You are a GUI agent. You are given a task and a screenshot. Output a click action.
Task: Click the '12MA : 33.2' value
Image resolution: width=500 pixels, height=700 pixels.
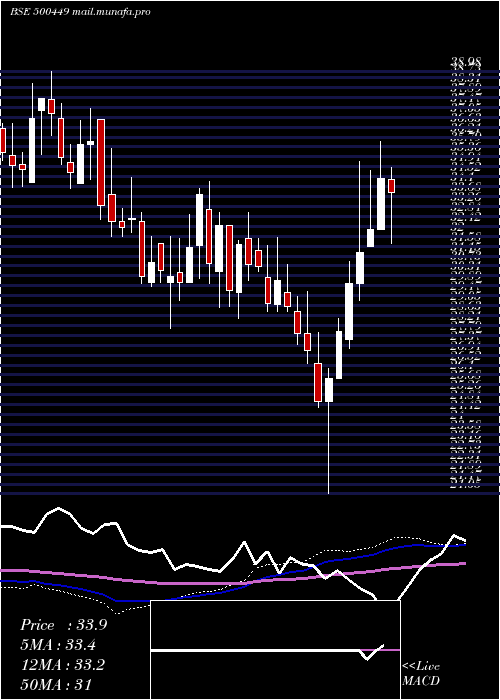(x=63, y=665)
